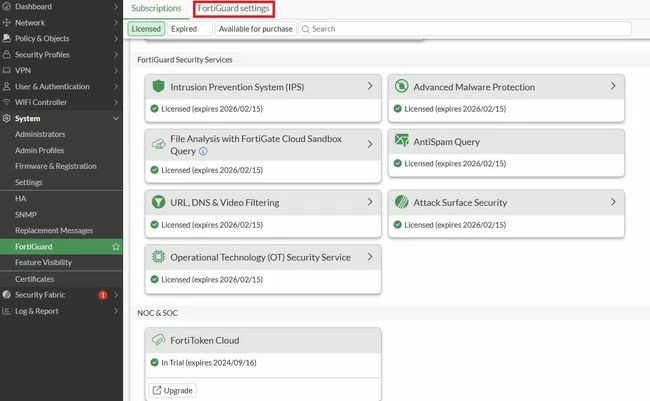Click the subscriptions Search field
The height and width of the screenshot is (401, 650).
pos(465,29)
